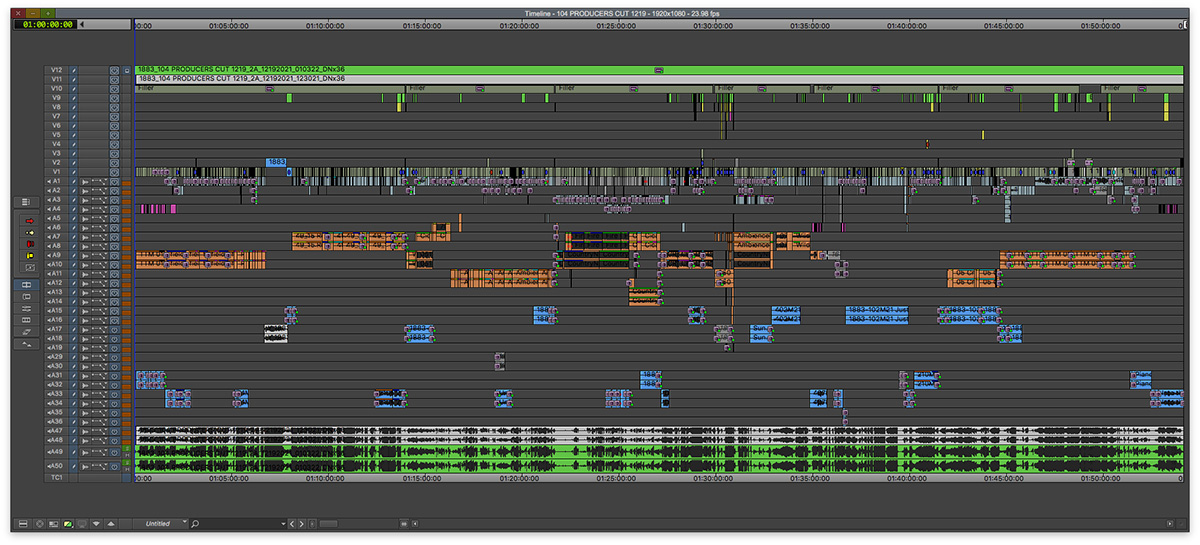Select the yellow Extract/Splice-in segment arrow tool
This screenshot has width=1200, height=545.
pyautogui.click(x=30, y=232)
